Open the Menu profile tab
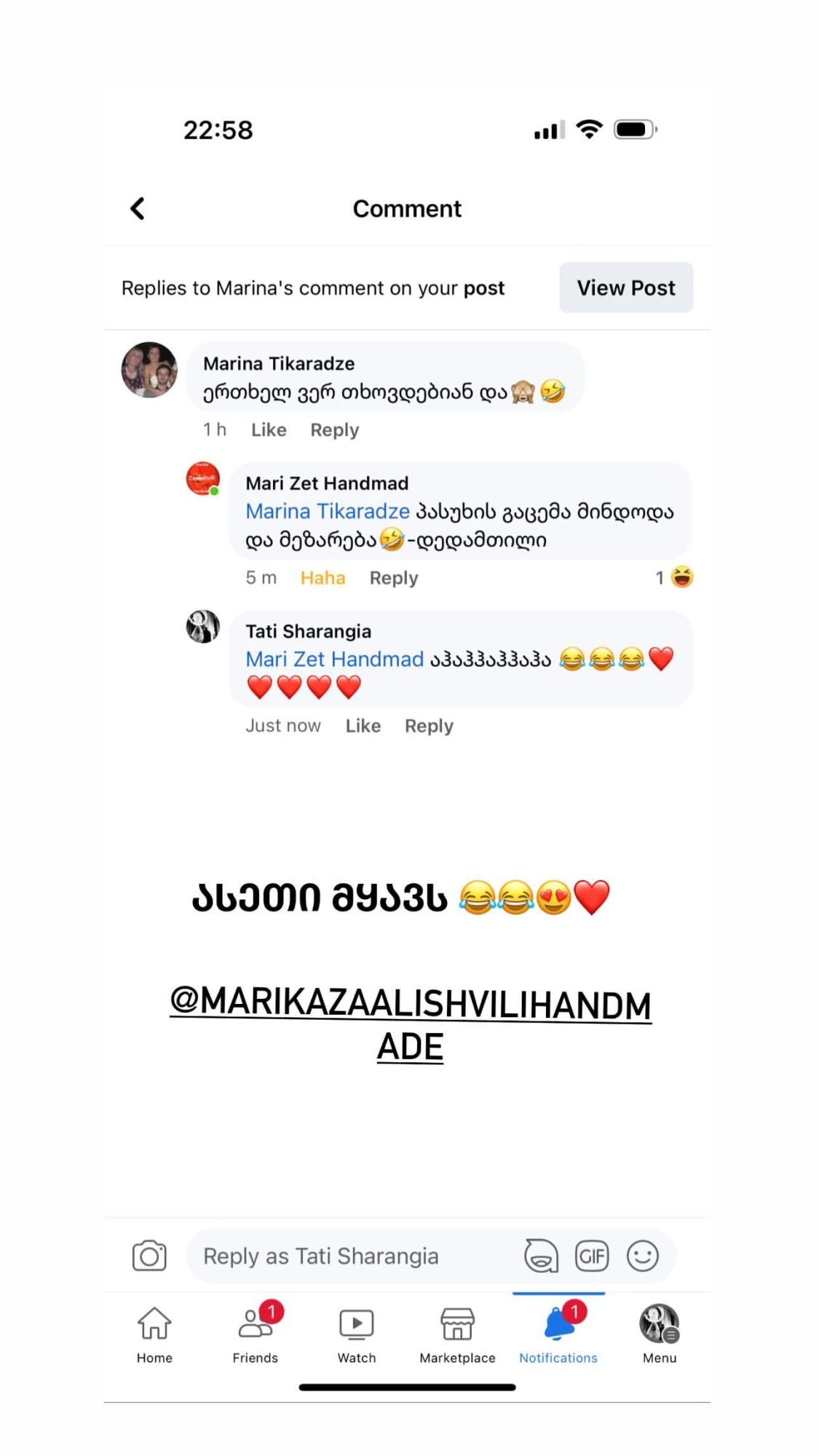The image size is (819, 1456). [x=660, y=1335]
